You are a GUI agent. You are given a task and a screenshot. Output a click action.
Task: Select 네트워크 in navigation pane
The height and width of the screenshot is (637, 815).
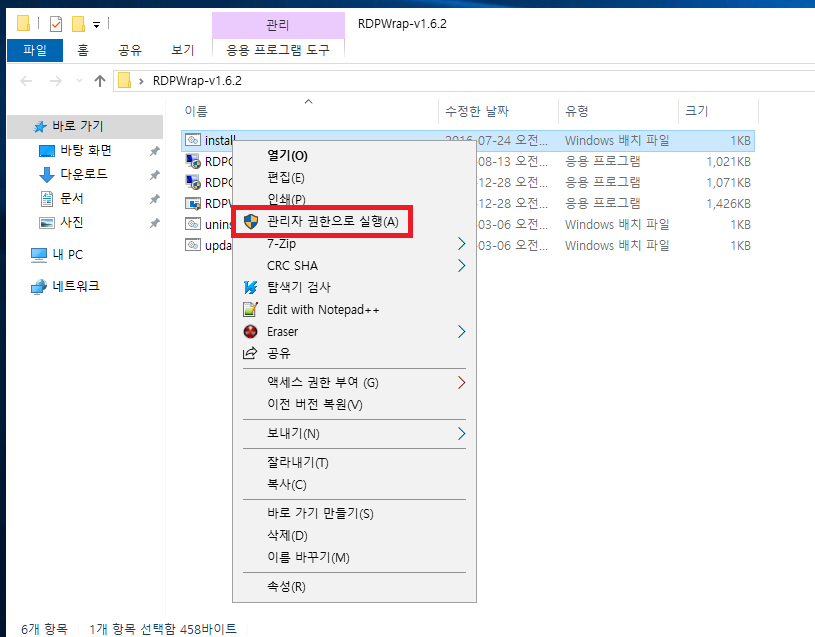click(x=75, y=286)
